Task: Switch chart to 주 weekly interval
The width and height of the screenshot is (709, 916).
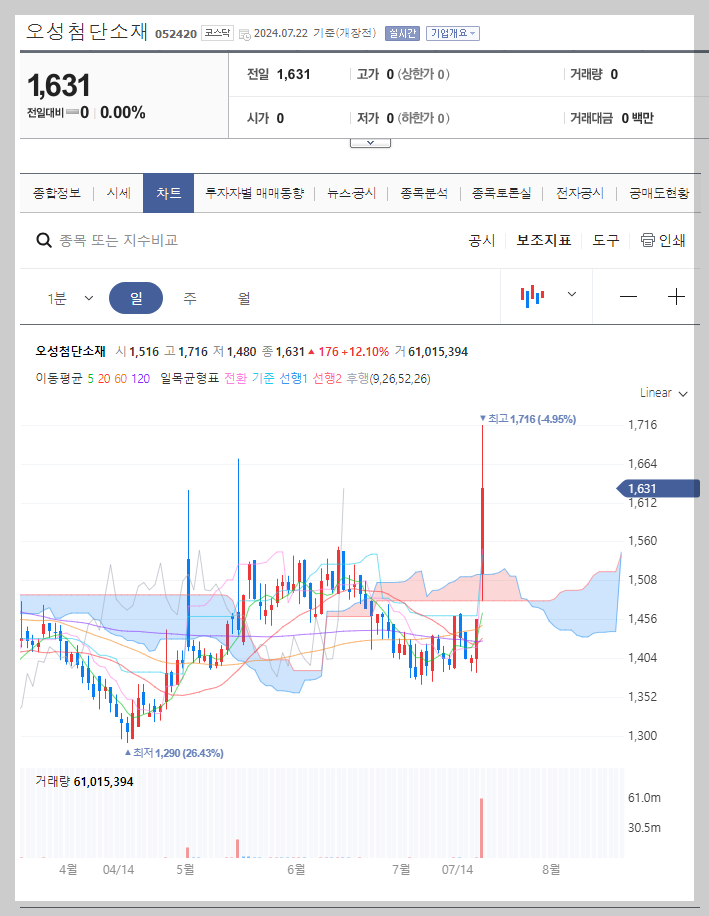Action: tap(189, 297)
